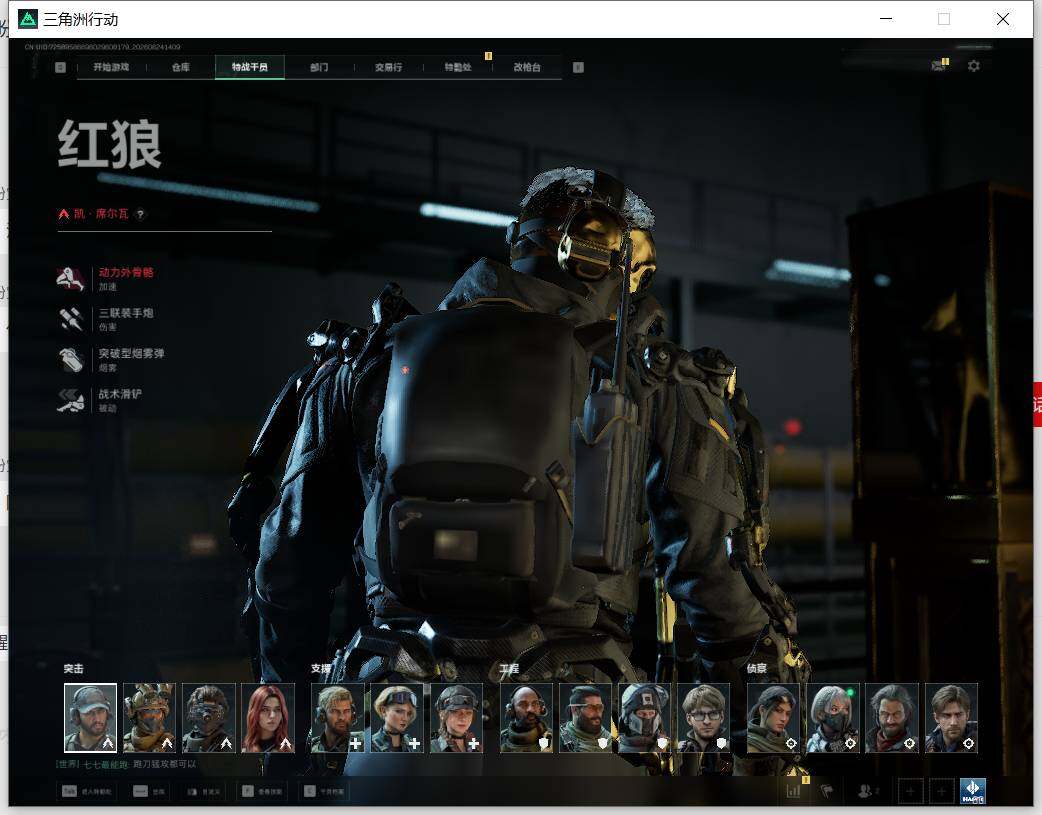Click the right tab-switch key icon

pyautogui.click(x=578, y=67)
